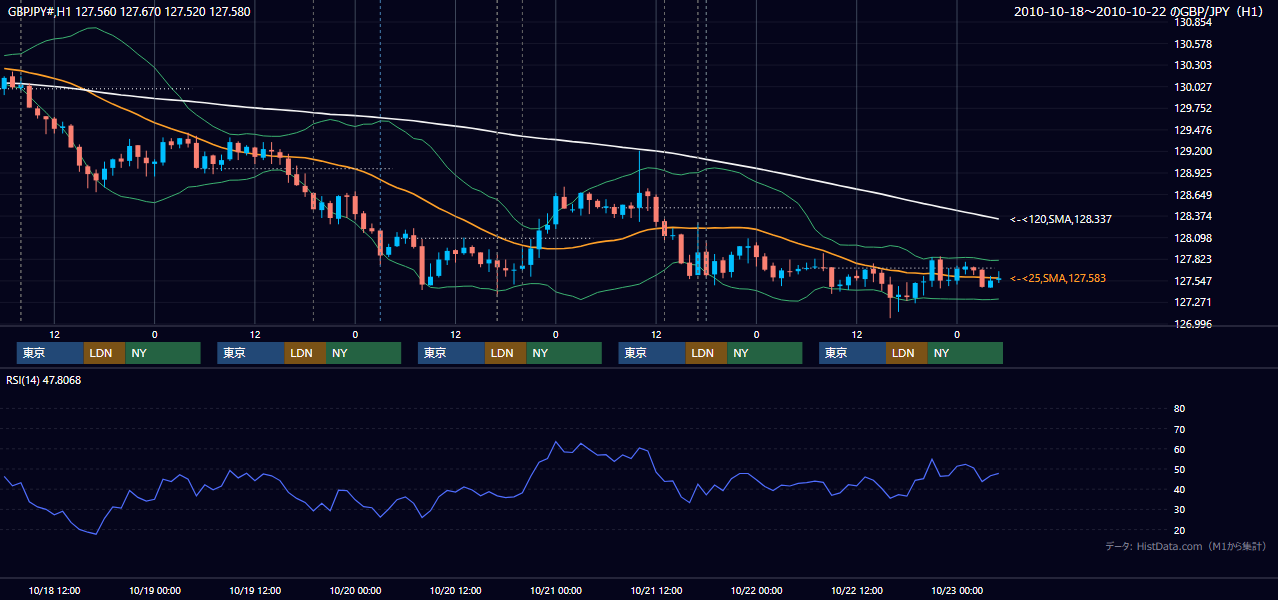Click price axis value 127.547
The image size is (1278, 600).
click(x=1192, y=281)
